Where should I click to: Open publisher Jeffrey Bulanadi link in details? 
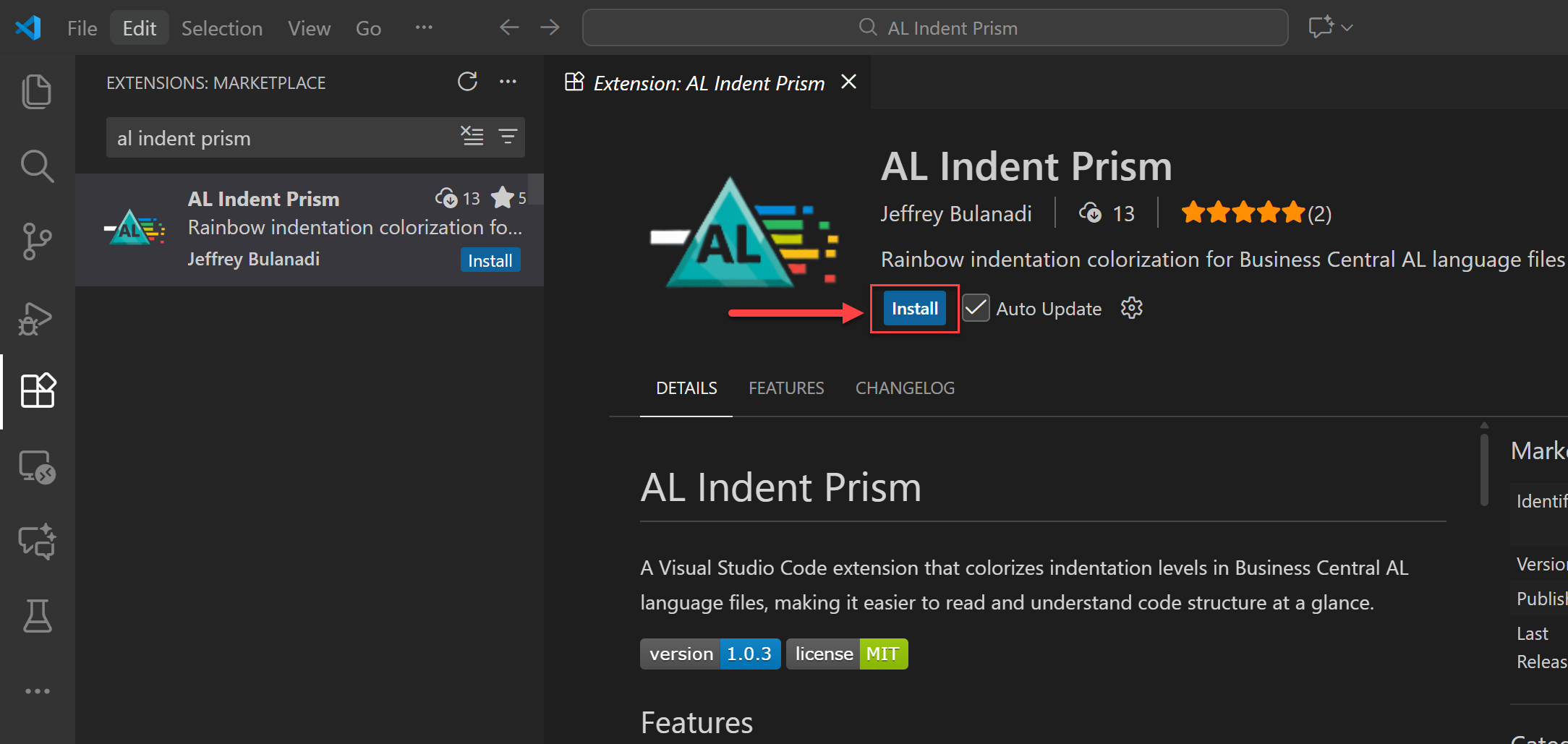pyautogui.click(x=956, y=213)
